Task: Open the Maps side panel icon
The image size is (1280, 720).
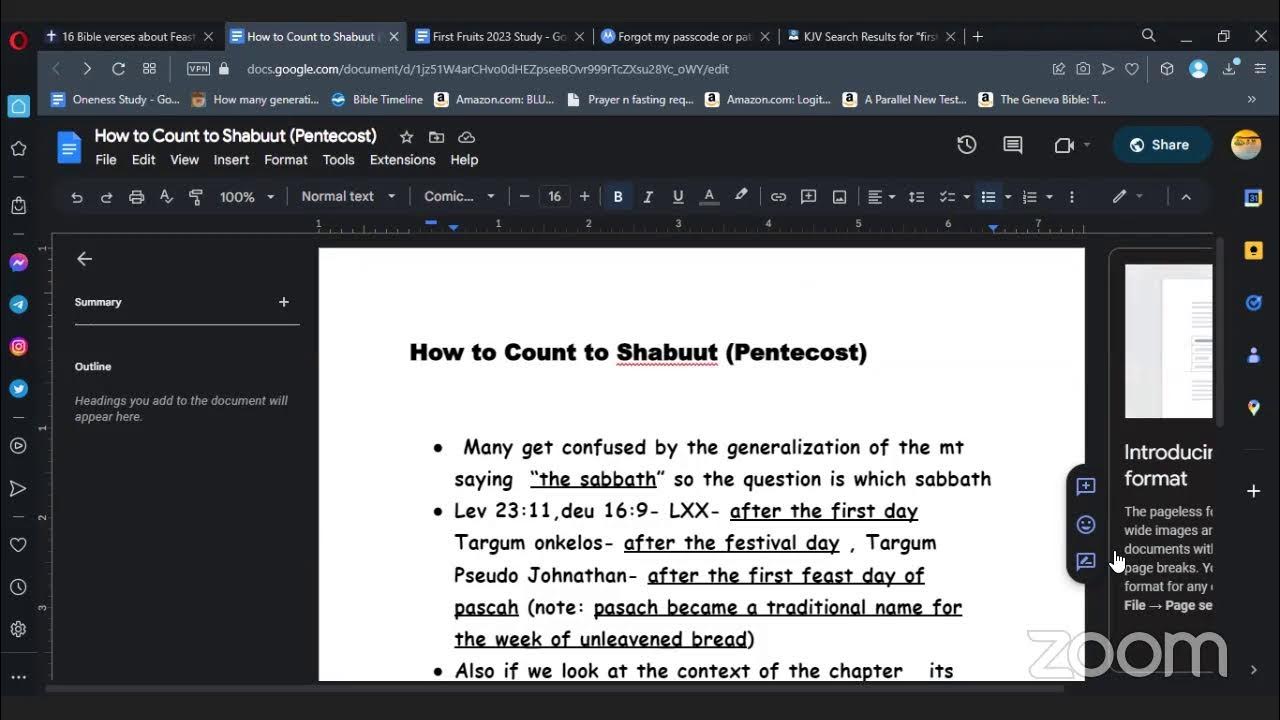Action: click(x=1254, y=407)
